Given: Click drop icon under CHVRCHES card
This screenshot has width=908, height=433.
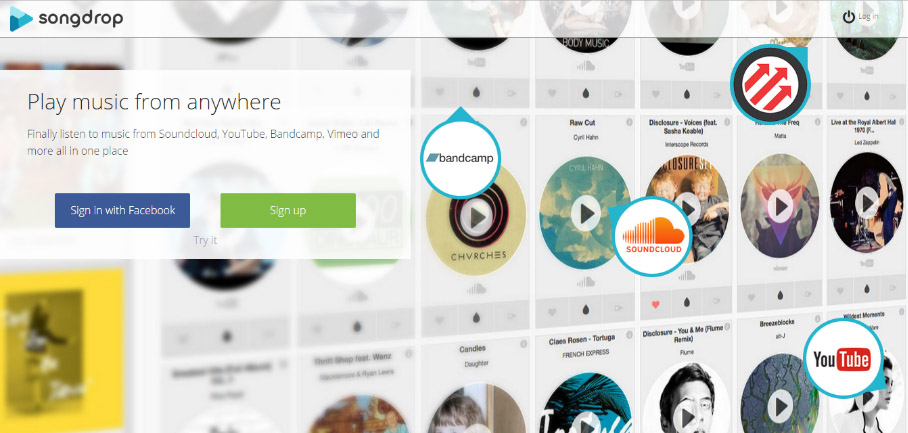Looking at the screenshot, I should [x=476, y=317].
